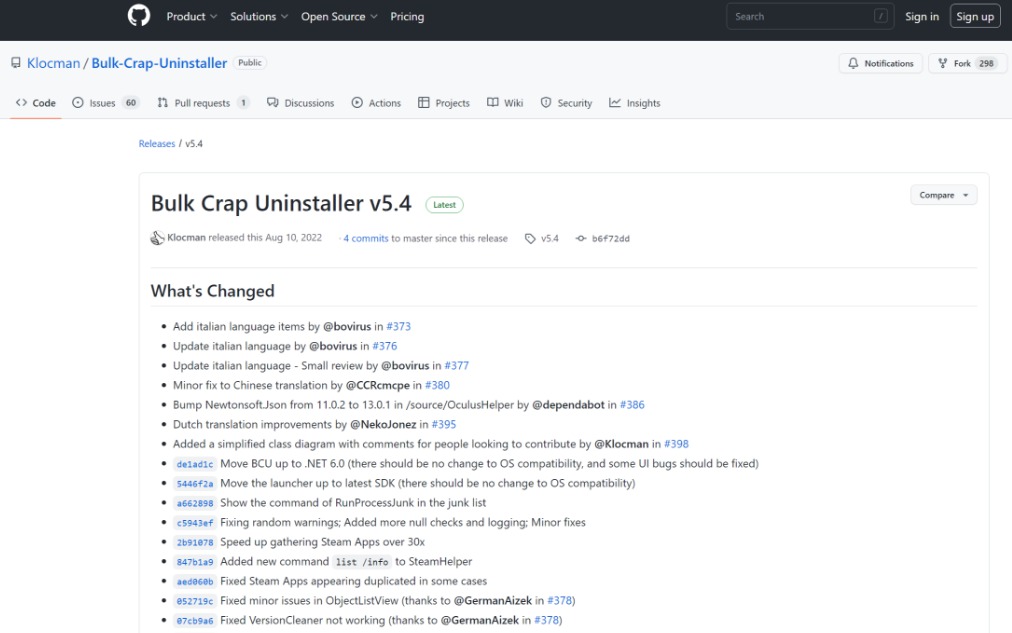This screenshot has width=1012, height=633.
Task: Open pull request #398
Action: (676, 444)
